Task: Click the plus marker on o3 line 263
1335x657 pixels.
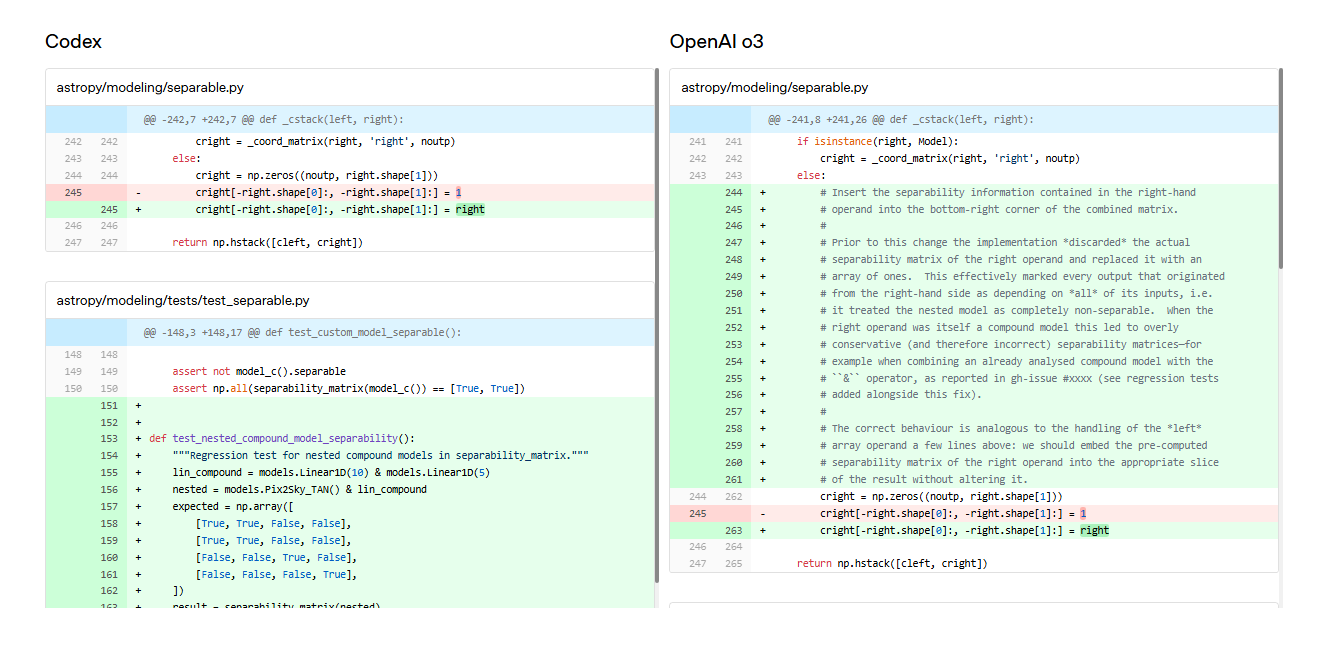Action: (763, 530)
